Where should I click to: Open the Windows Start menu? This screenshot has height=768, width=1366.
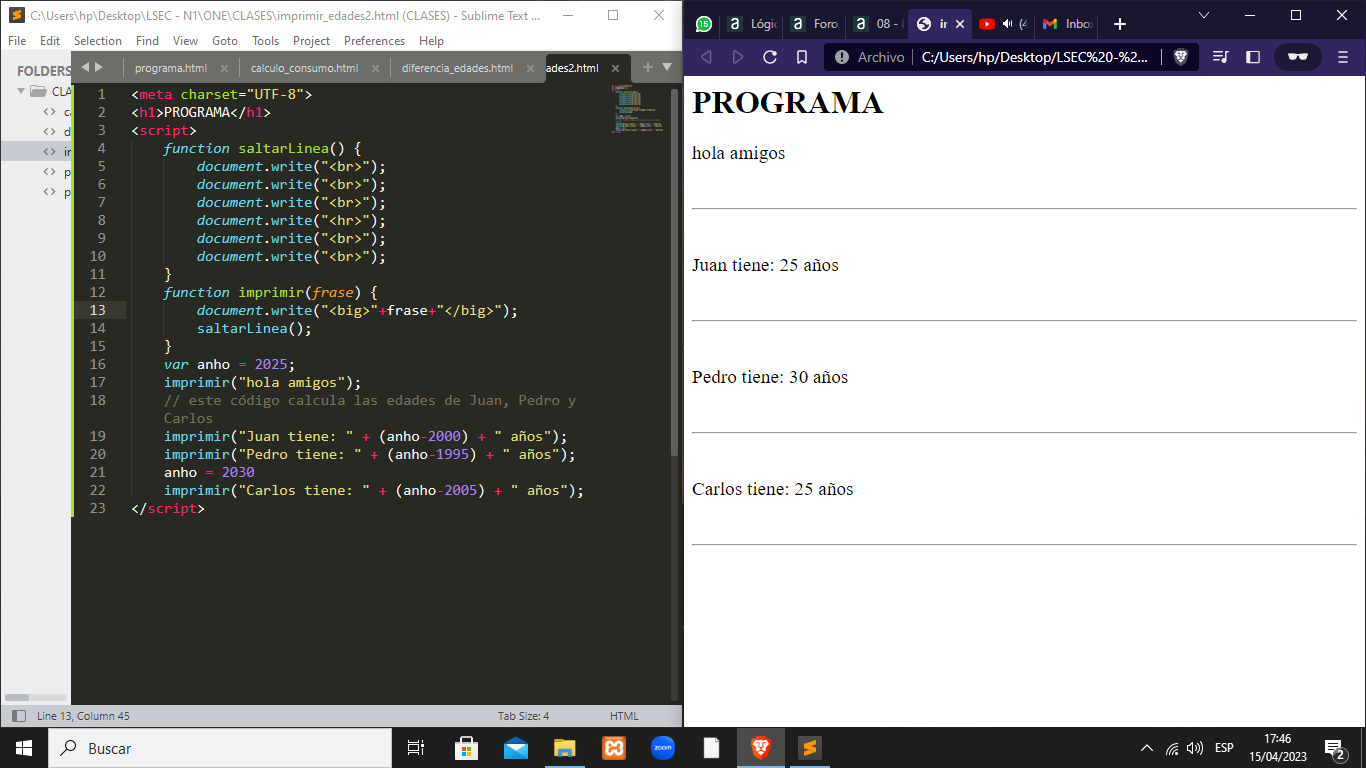(x=24, y=748)
